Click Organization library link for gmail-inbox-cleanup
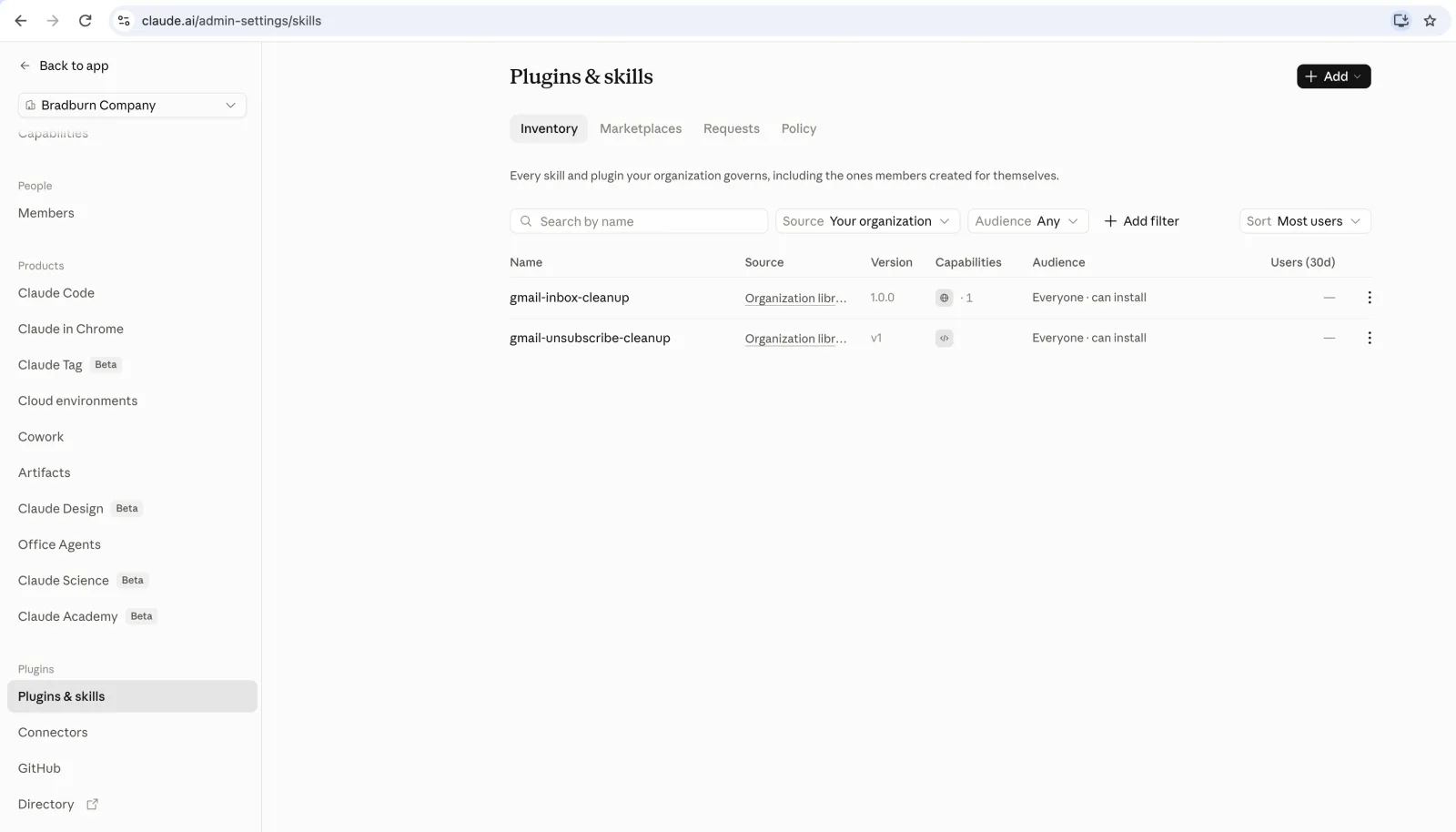 (795, 299)
